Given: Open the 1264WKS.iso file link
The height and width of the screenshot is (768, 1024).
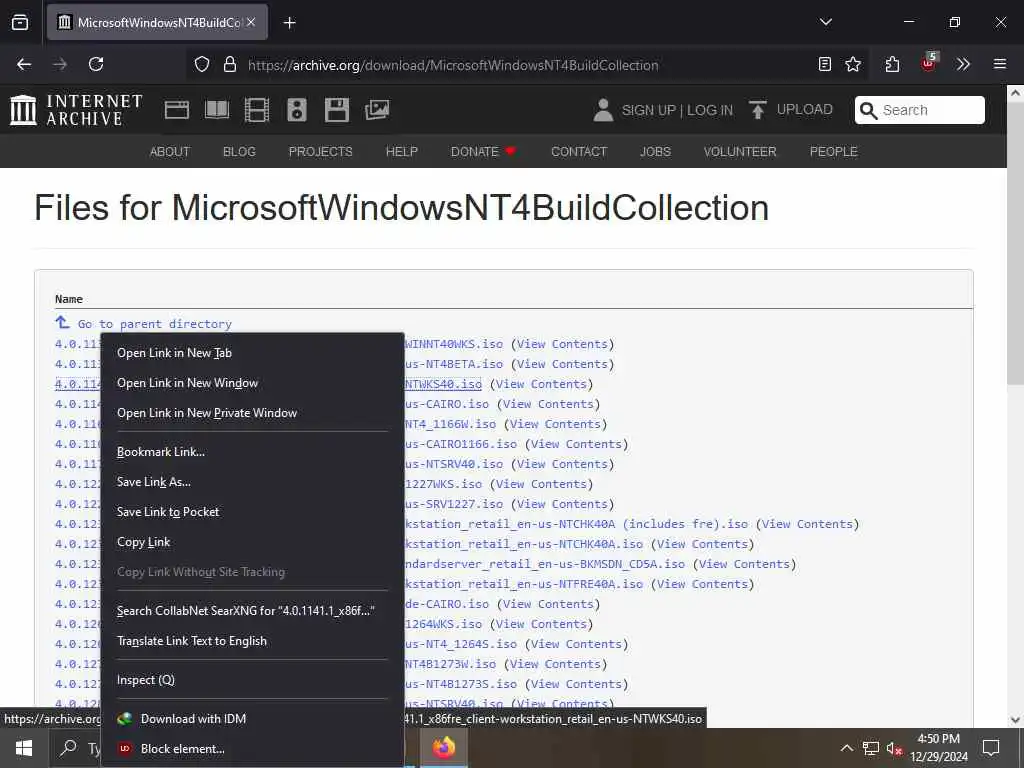Looking at the screenshot, I should point(443,624).
